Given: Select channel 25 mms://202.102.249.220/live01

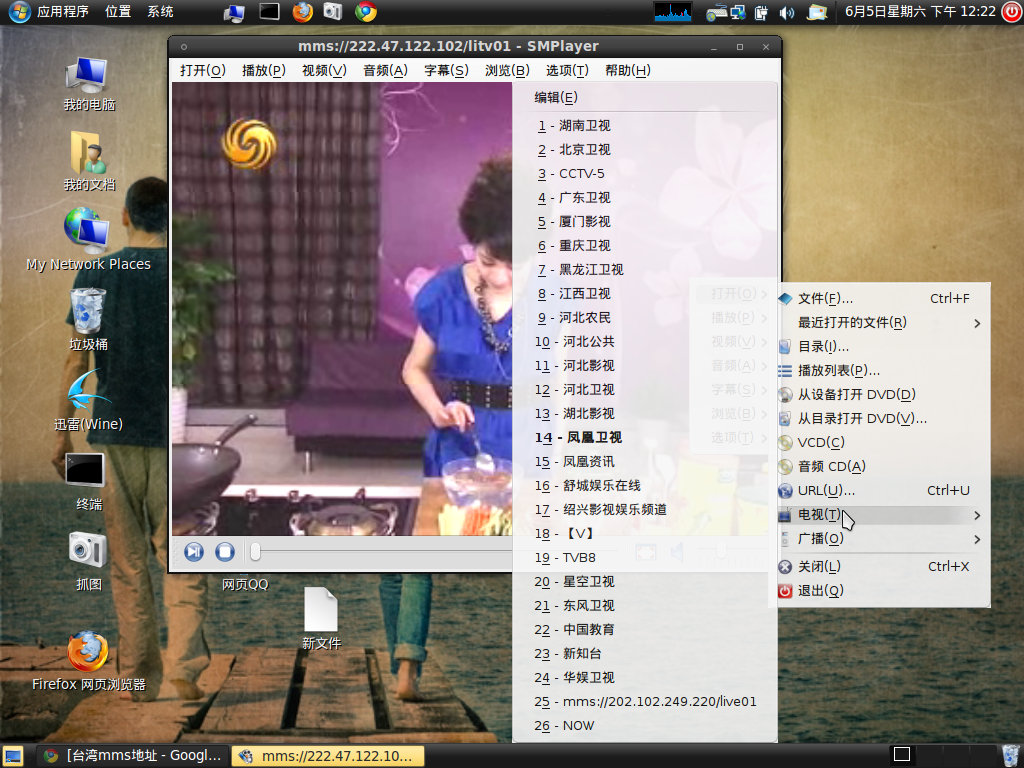Looking at the screenshot, I should [x=645, y=702].
